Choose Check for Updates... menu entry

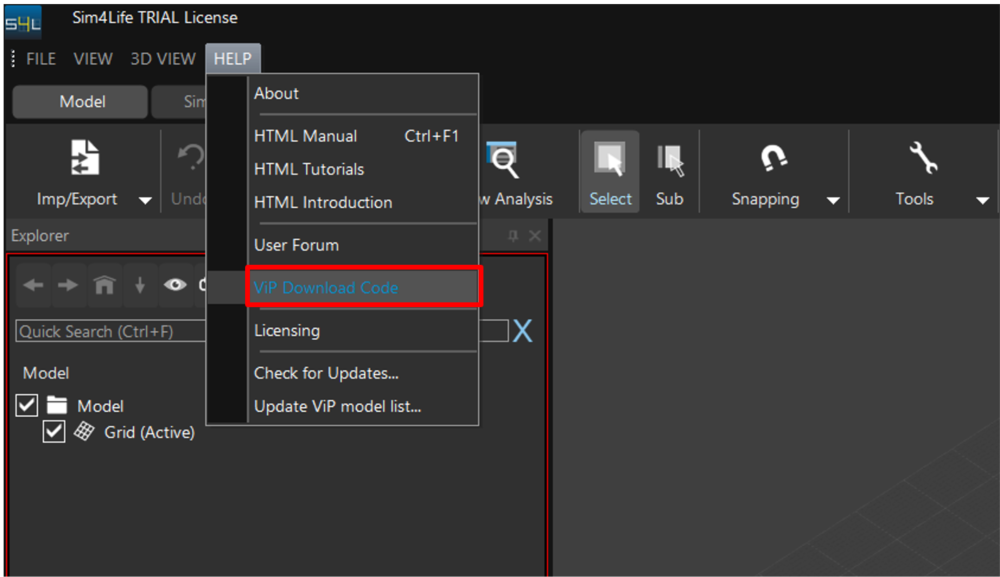(326, 373)
